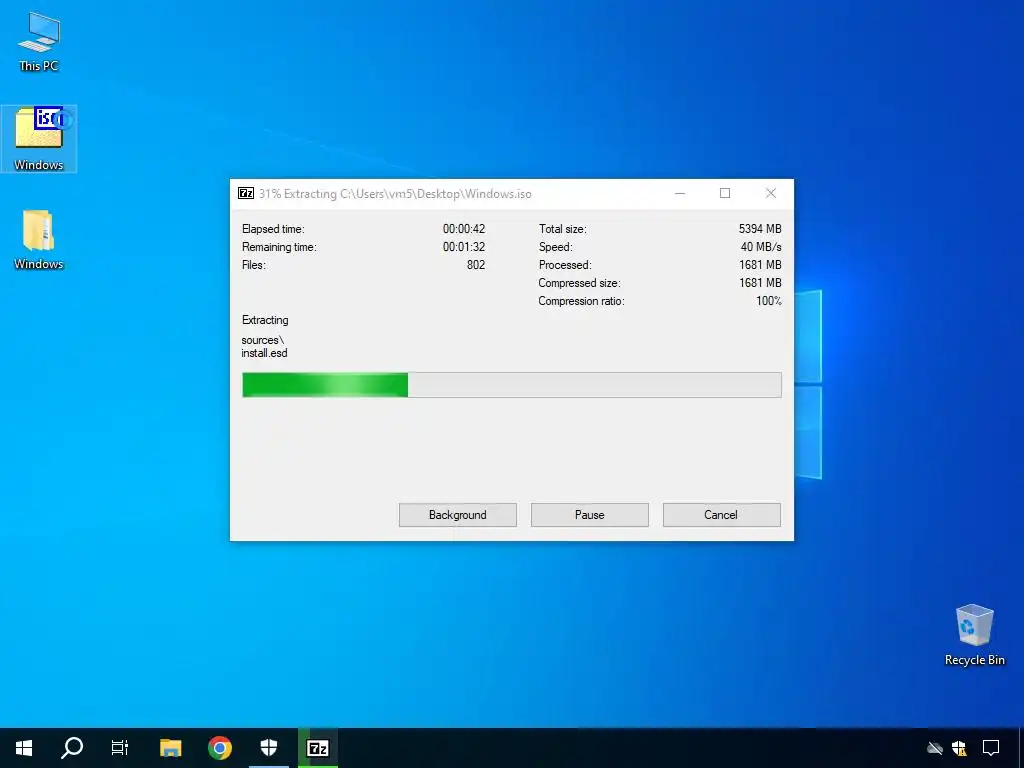Close the extracting dialog
Viewport: 1024px width, 768px height.
(771, 193)
